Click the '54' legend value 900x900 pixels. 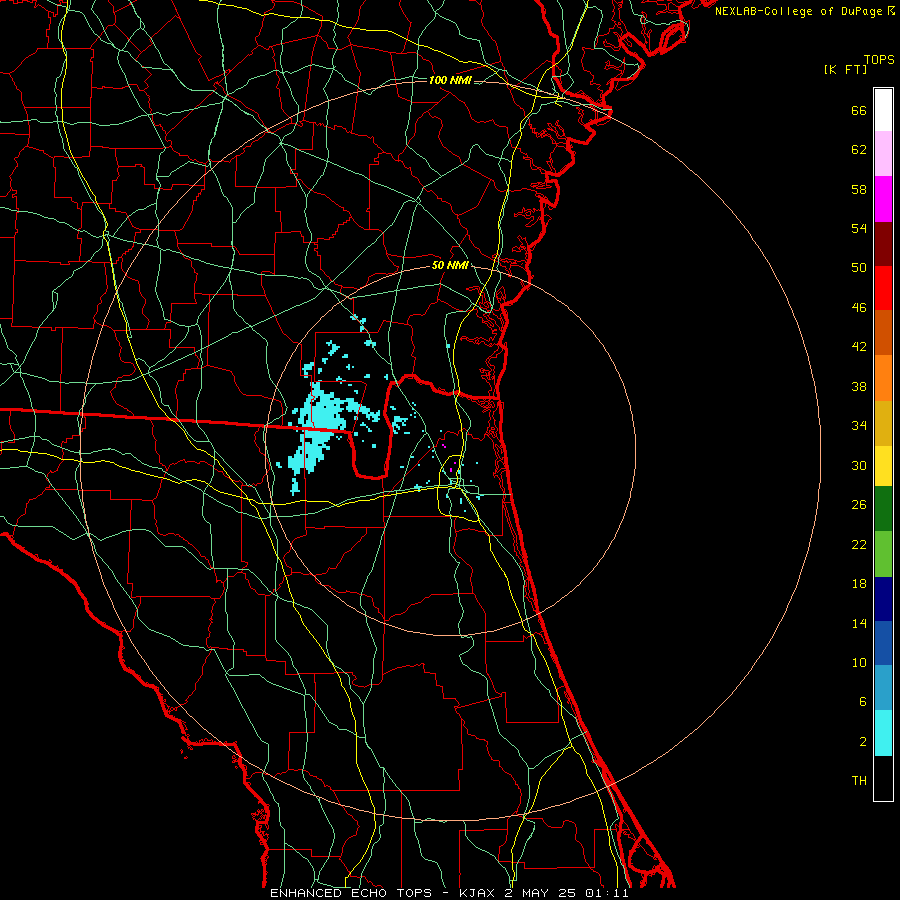(x=859, y=228)
